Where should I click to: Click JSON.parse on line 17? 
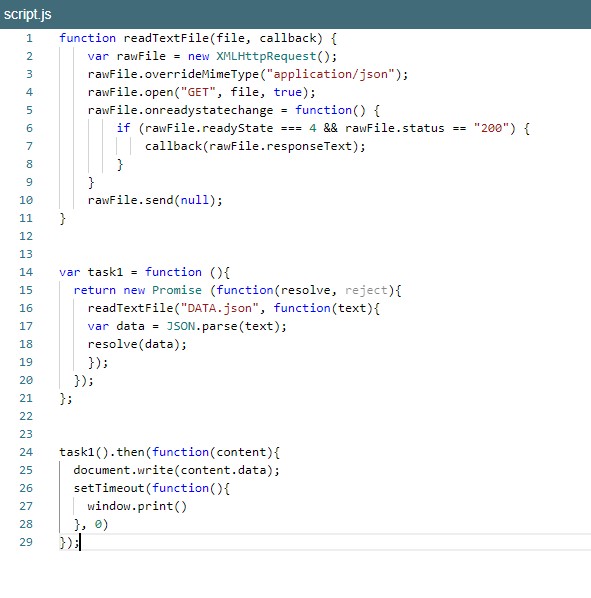202,326
